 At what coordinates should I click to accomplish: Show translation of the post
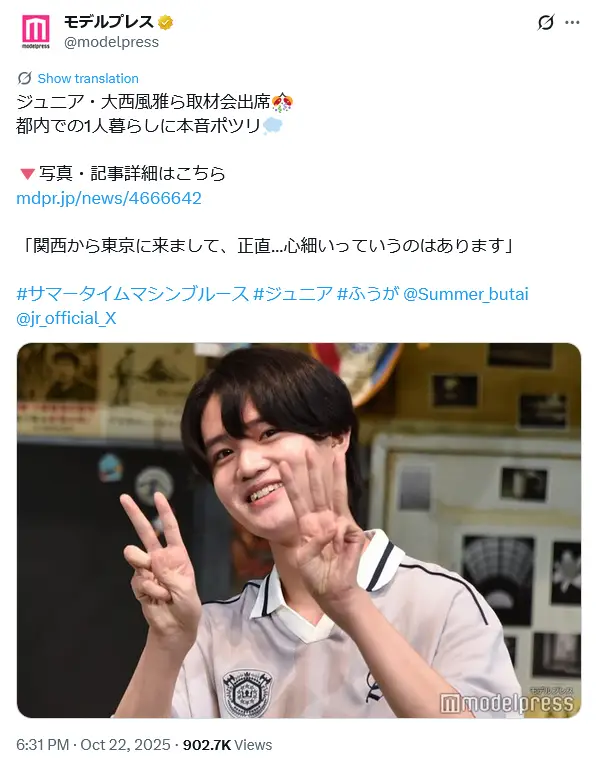tap(88, 78)
